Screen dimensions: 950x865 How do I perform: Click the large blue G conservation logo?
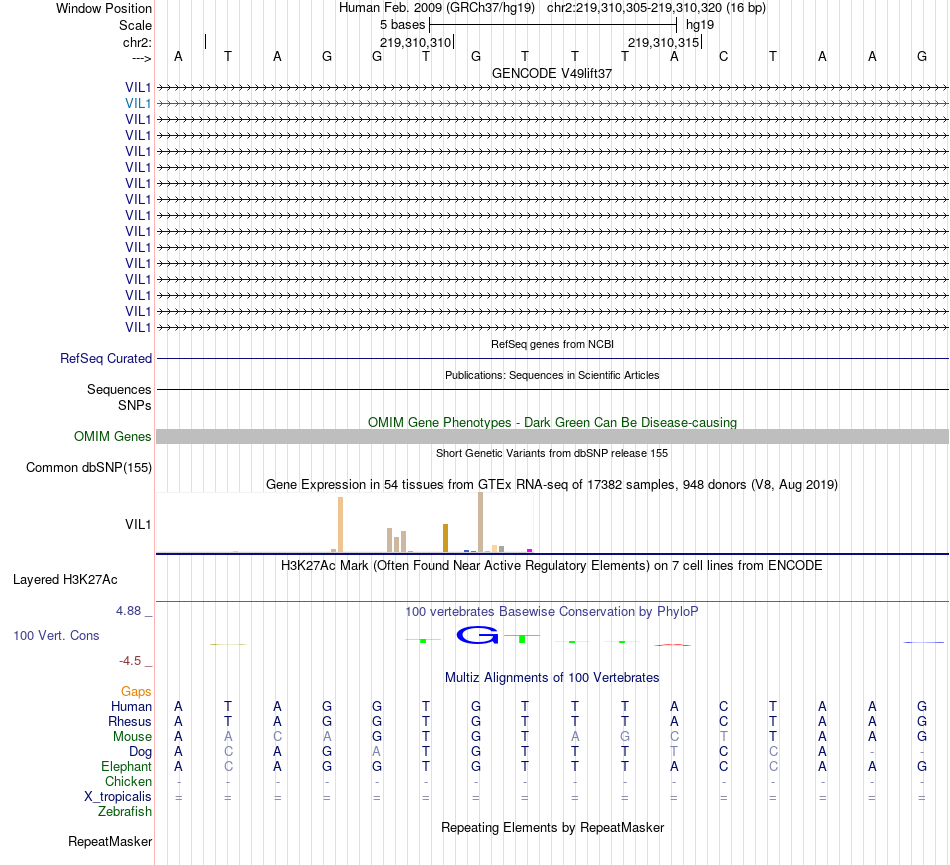pos(477,635)
